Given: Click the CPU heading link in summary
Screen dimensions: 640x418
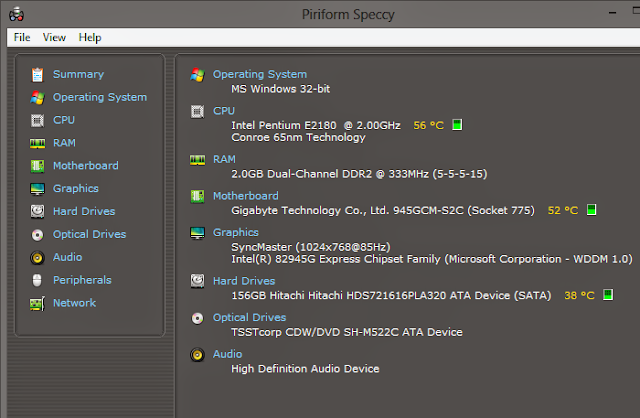Looking at the screenshot, I should tap(224, 111).
